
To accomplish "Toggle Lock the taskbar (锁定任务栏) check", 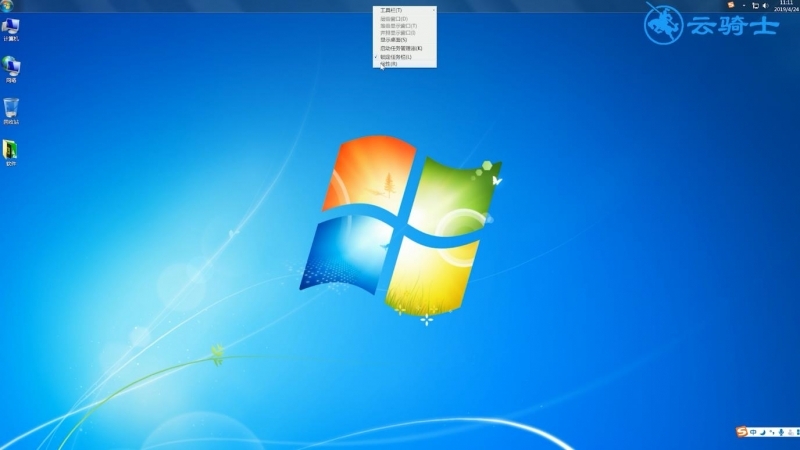I will point(405,57).
